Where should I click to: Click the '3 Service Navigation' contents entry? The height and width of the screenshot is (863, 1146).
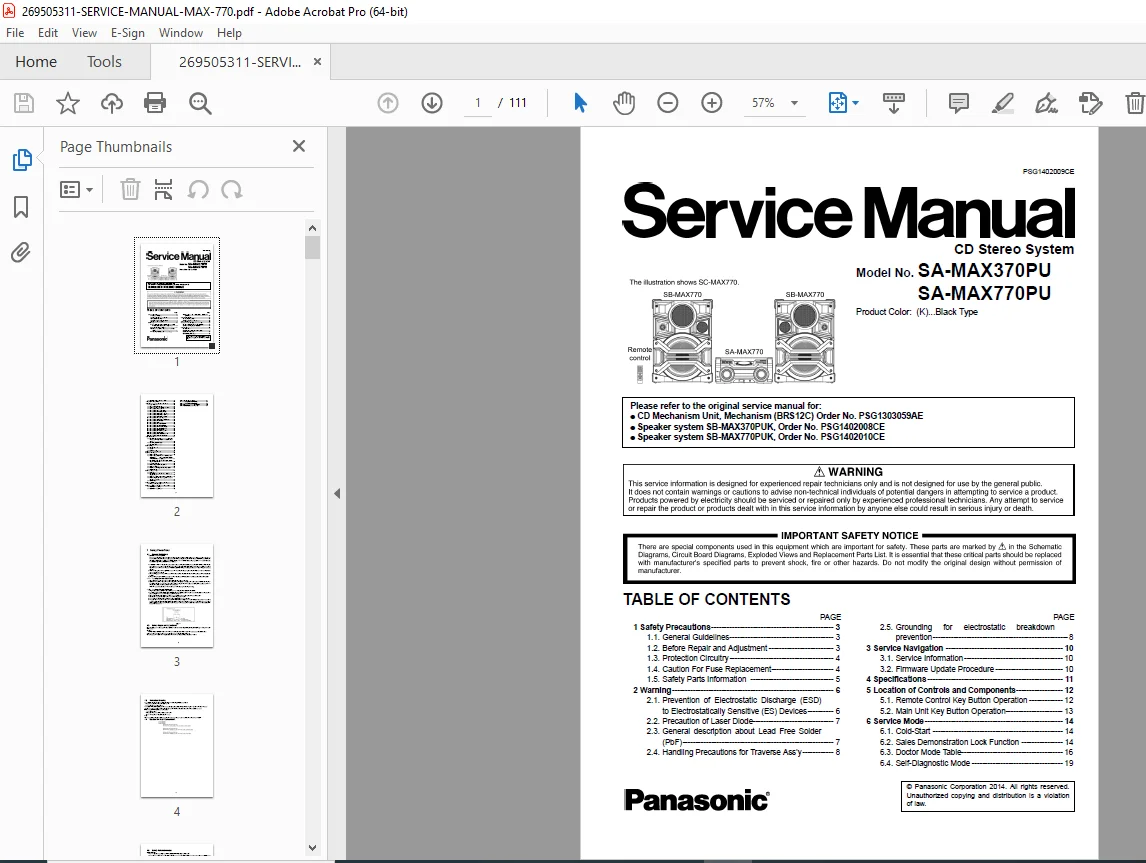click(969, 648)
